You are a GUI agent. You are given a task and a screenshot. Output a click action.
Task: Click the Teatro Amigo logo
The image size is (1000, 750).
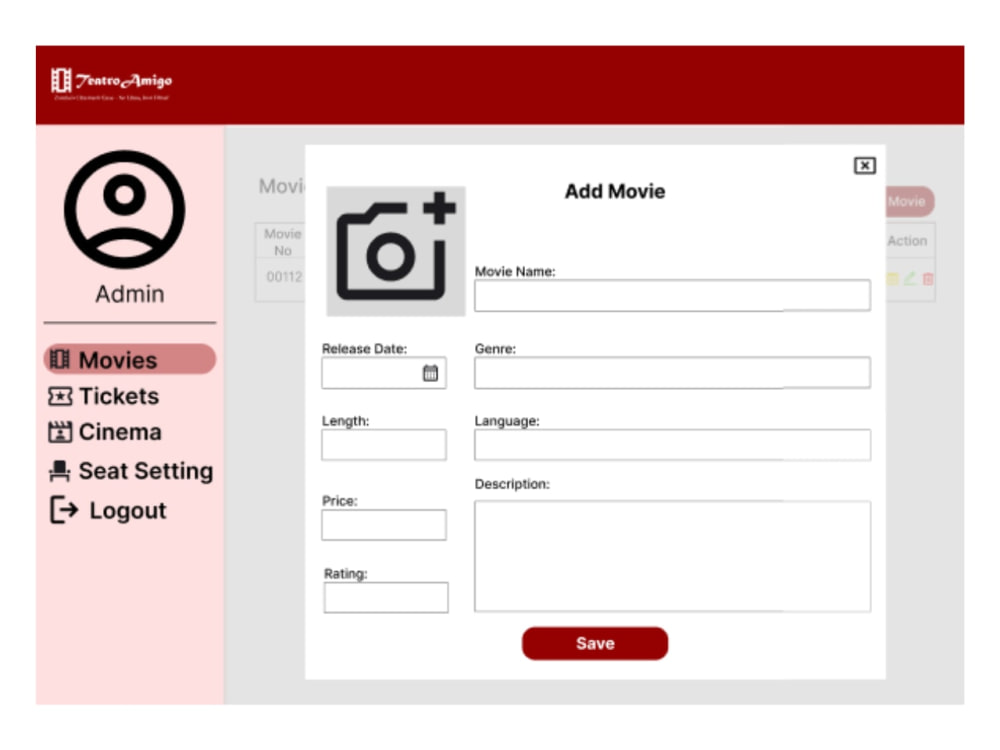(111, 84)
